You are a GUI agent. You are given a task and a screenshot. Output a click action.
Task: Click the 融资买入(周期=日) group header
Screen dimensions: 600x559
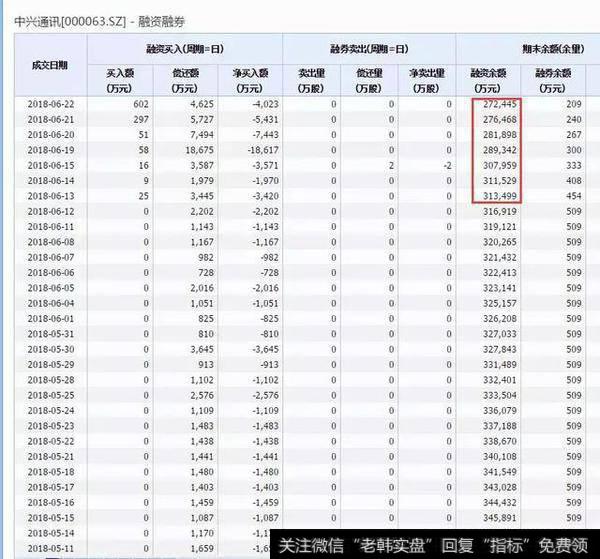185,49
